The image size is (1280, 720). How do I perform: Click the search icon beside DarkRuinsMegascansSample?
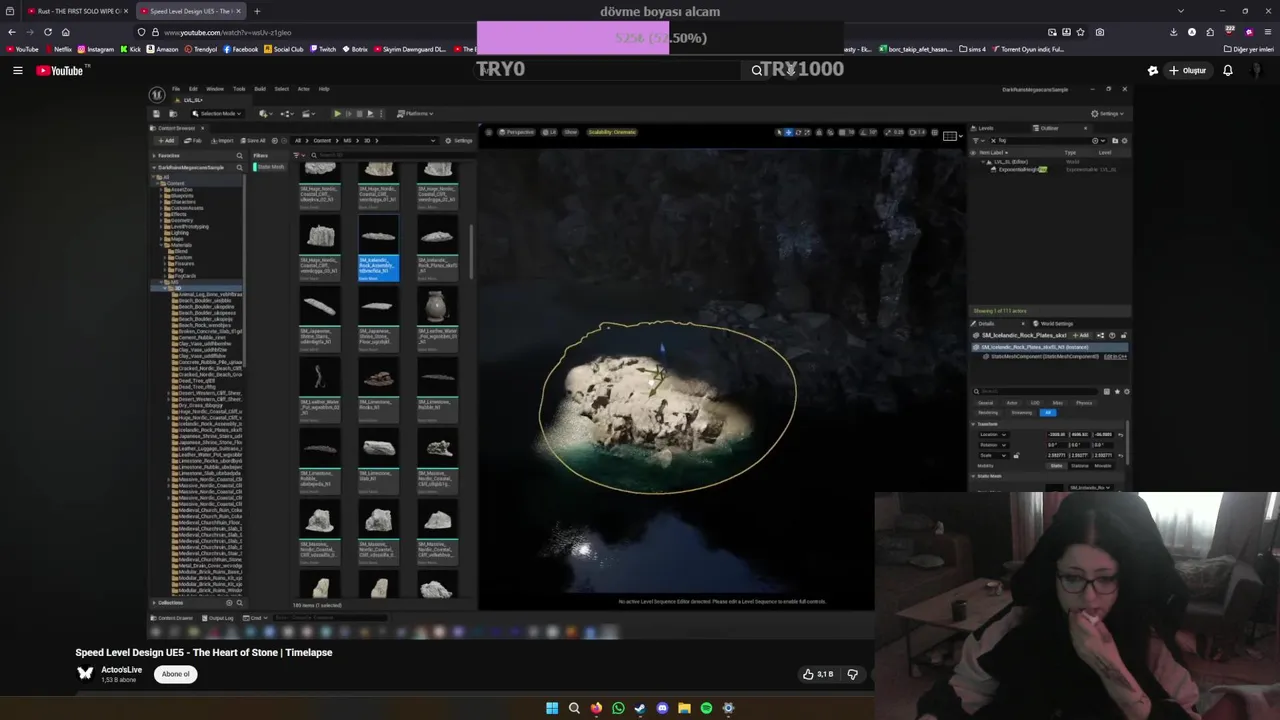click(239, 167)
